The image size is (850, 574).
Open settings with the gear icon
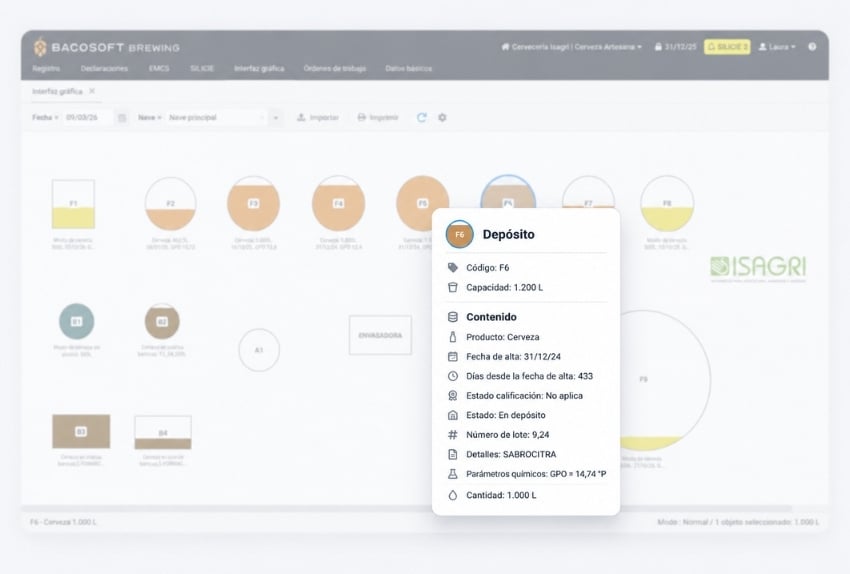pyautogui.click(x=442, y=117)
